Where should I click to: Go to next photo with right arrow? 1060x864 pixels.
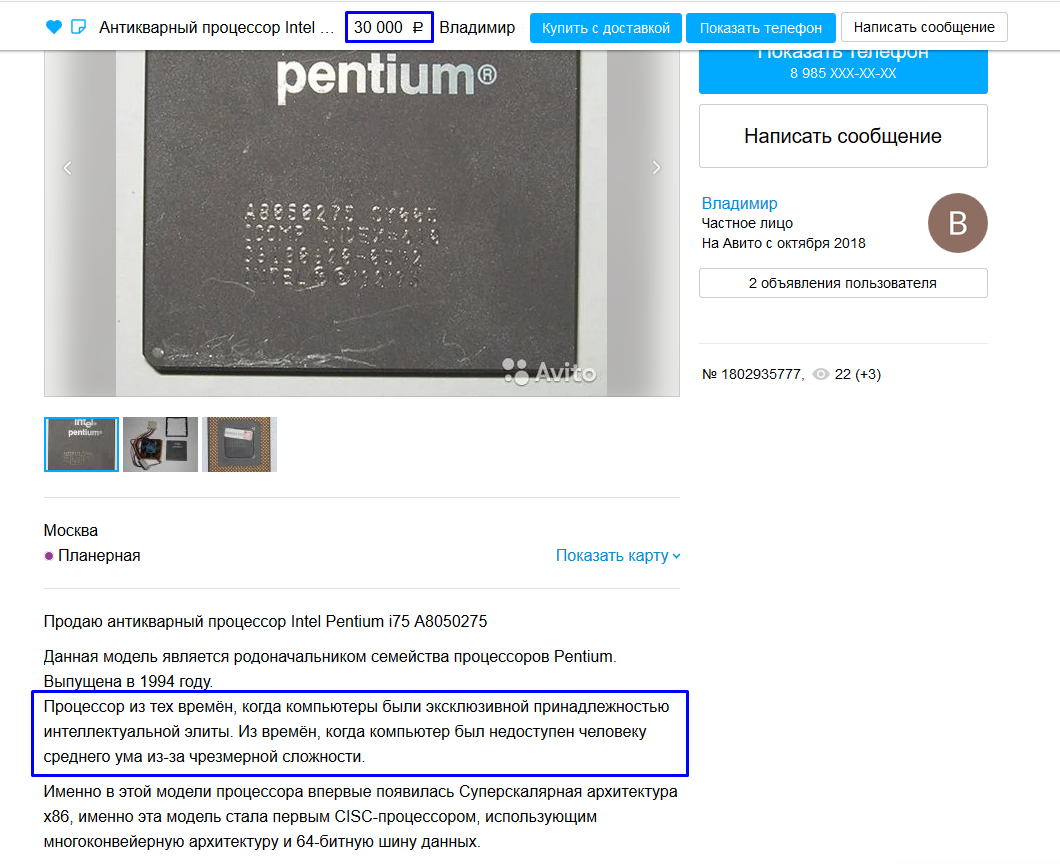[x=656, y=168]
